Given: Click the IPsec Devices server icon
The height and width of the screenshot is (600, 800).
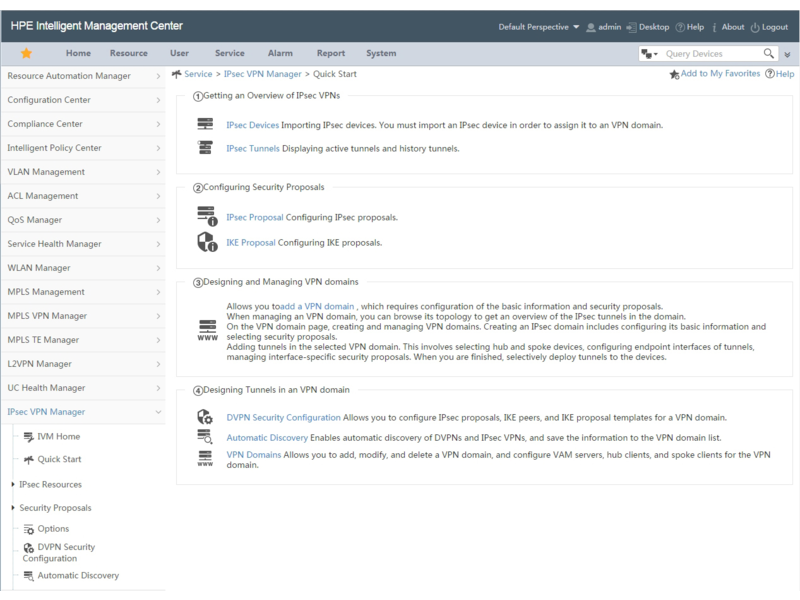Looking at the screenshot, I should coord(205,124).
